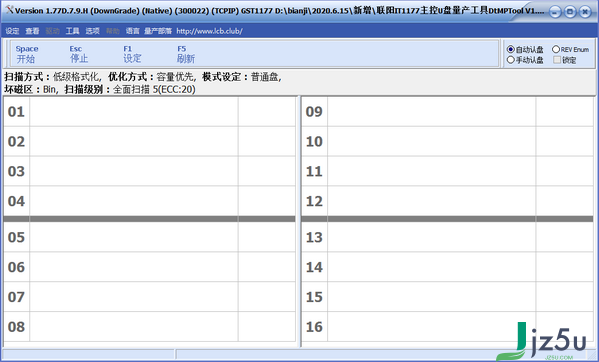Open the http://www.lcb.club/ link
The height and width of the screenshot is (362, 599).
(x=209, y=31)
